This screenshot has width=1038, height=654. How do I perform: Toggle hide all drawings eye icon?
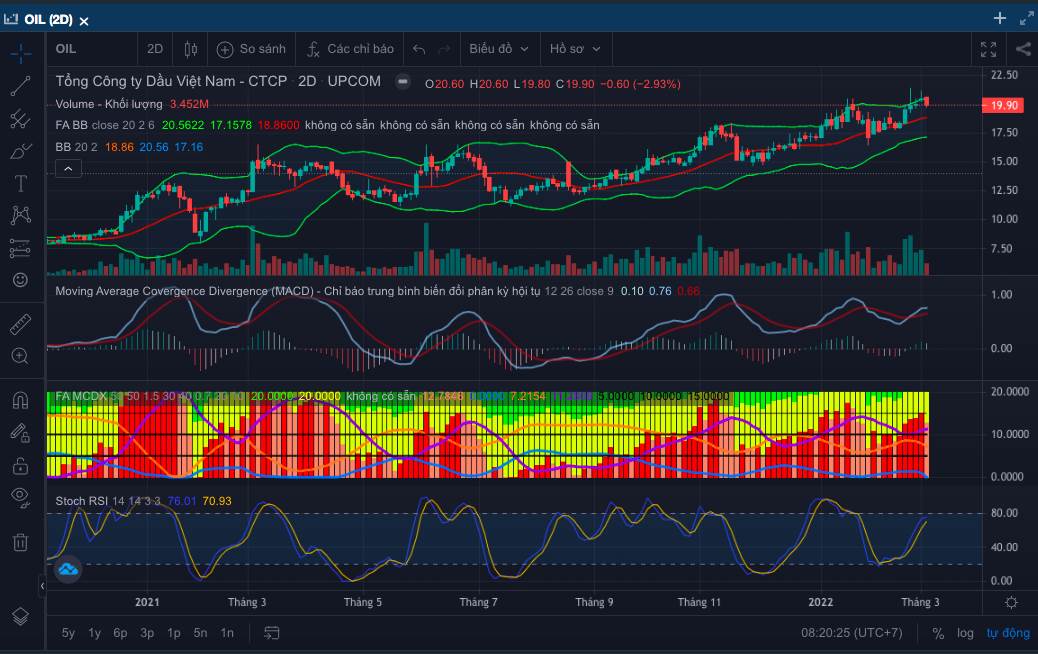[x=21, y=497]
